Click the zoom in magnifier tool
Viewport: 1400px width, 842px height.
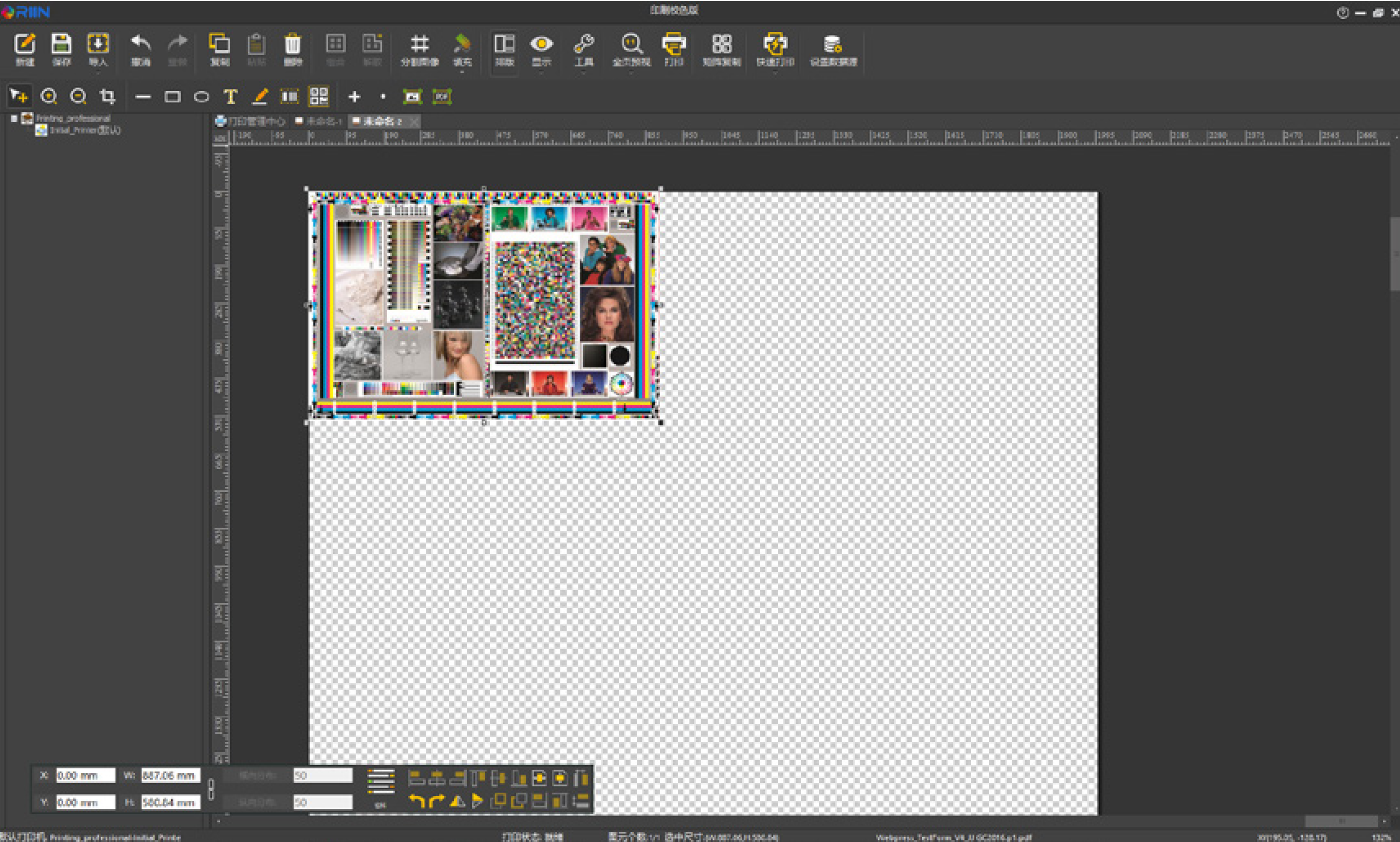point(49,96)
